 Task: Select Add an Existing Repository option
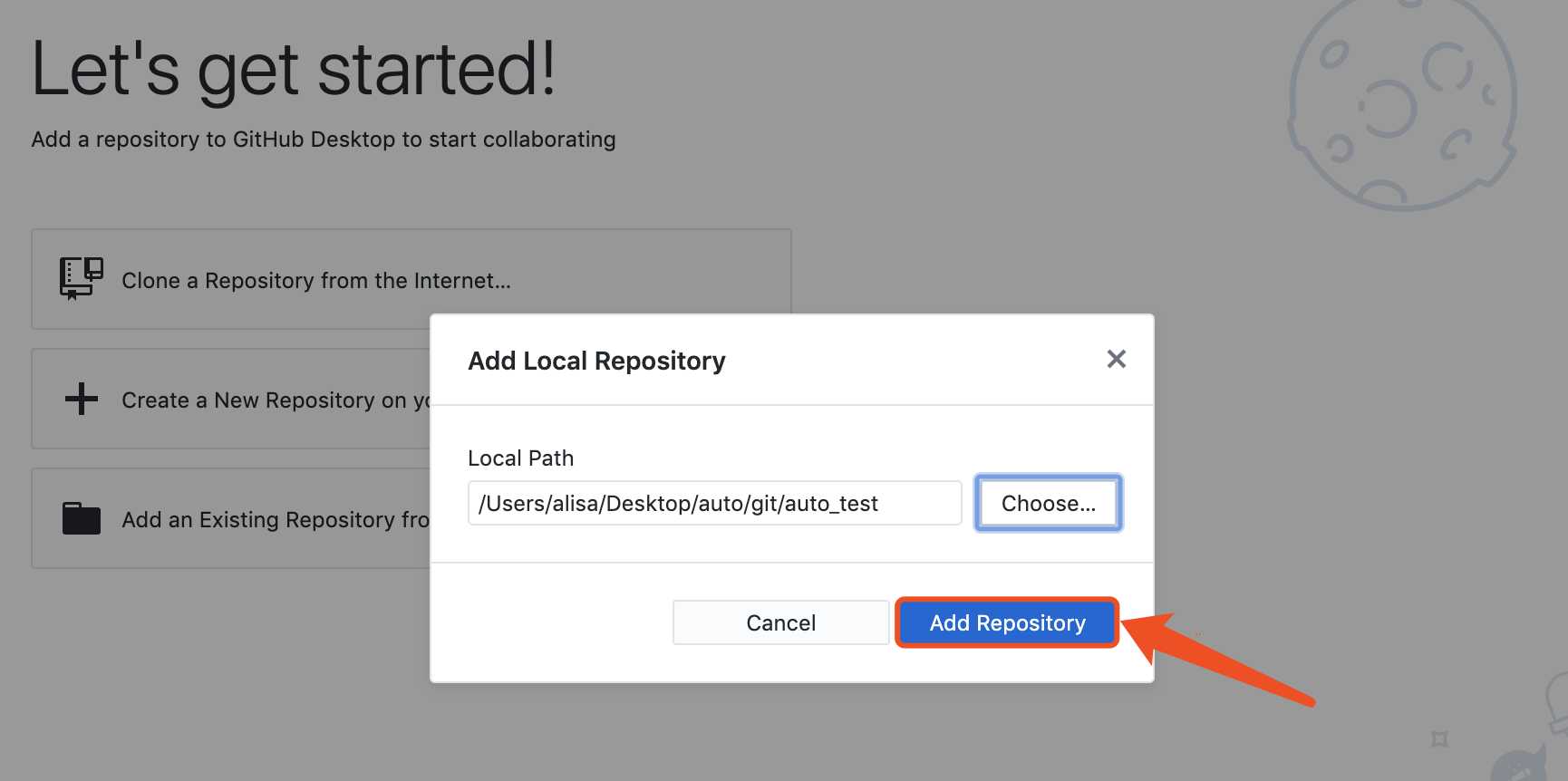pos(231,518)
